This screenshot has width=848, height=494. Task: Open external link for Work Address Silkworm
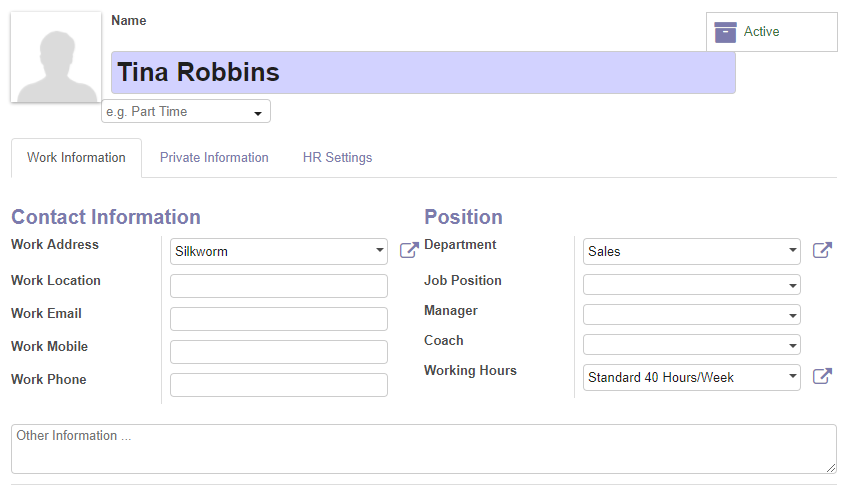click(x=409, y=250)
